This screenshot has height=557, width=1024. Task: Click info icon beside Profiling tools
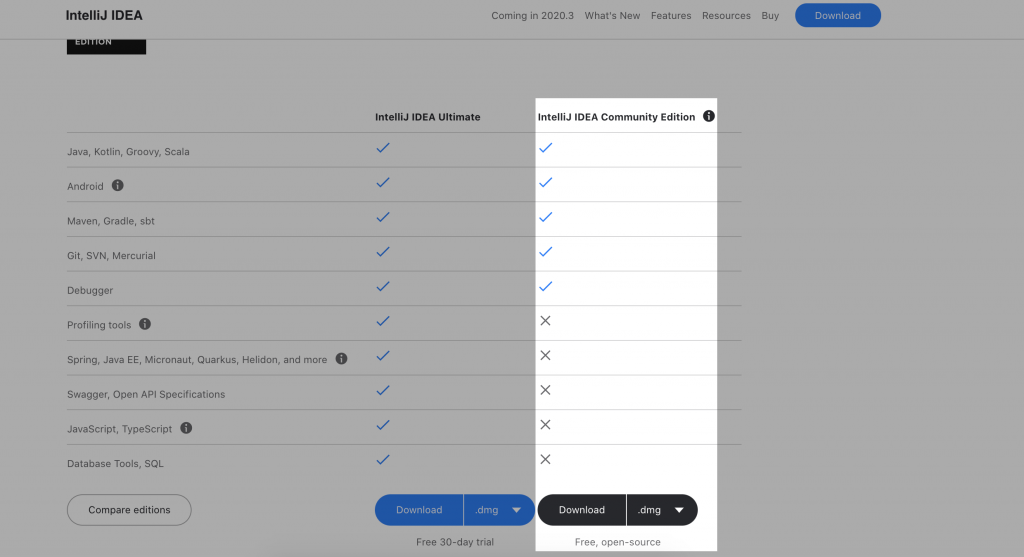point(145,324)
